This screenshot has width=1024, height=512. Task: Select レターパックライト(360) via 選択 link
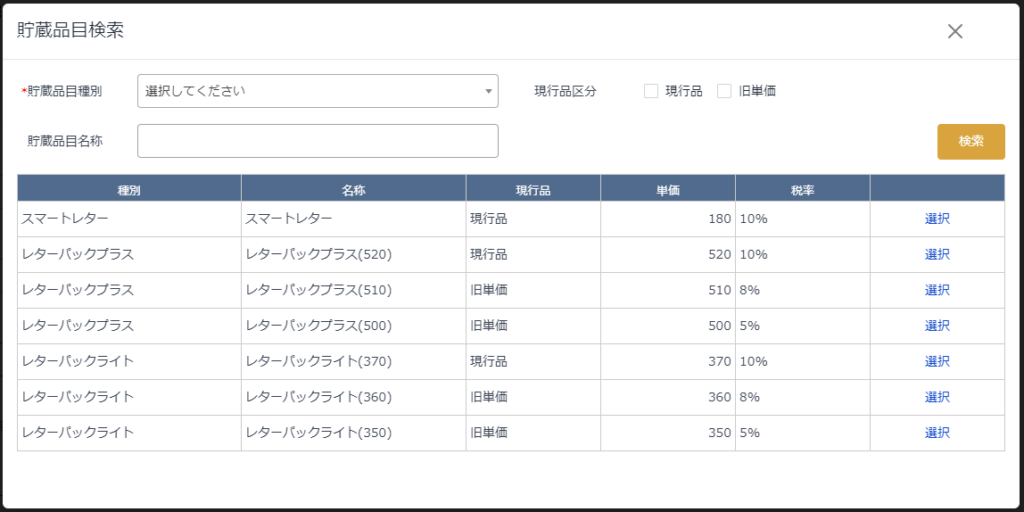tap(937, 397)
